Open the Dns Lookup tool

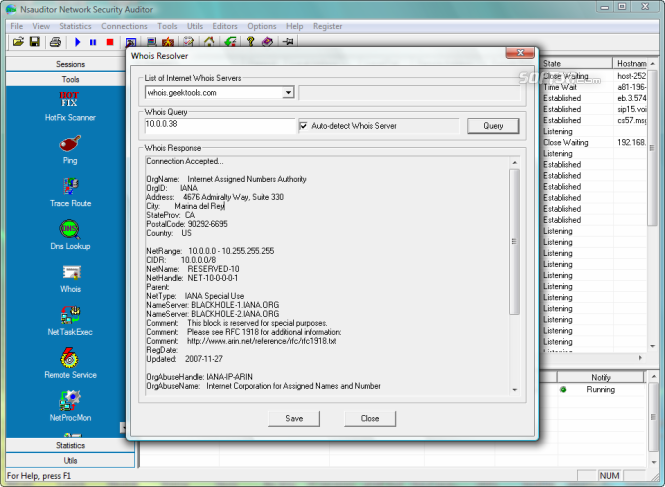pyautogui.click(x=70, y=235)
